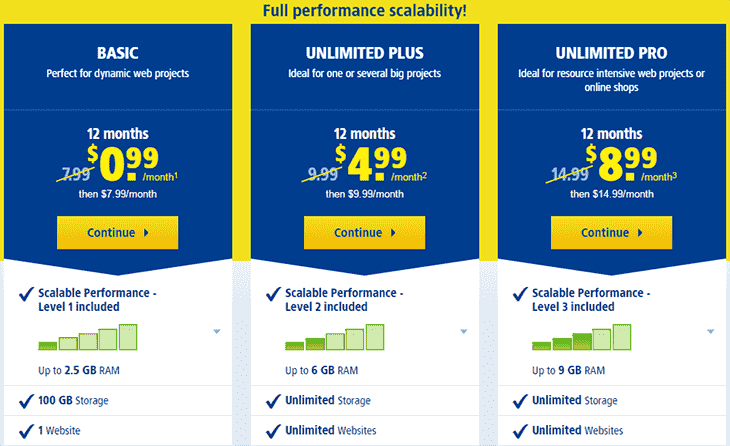730x446 pixels.
Task: Click the Unlimited Plus performance level bar chart
Action: [335, 337]
